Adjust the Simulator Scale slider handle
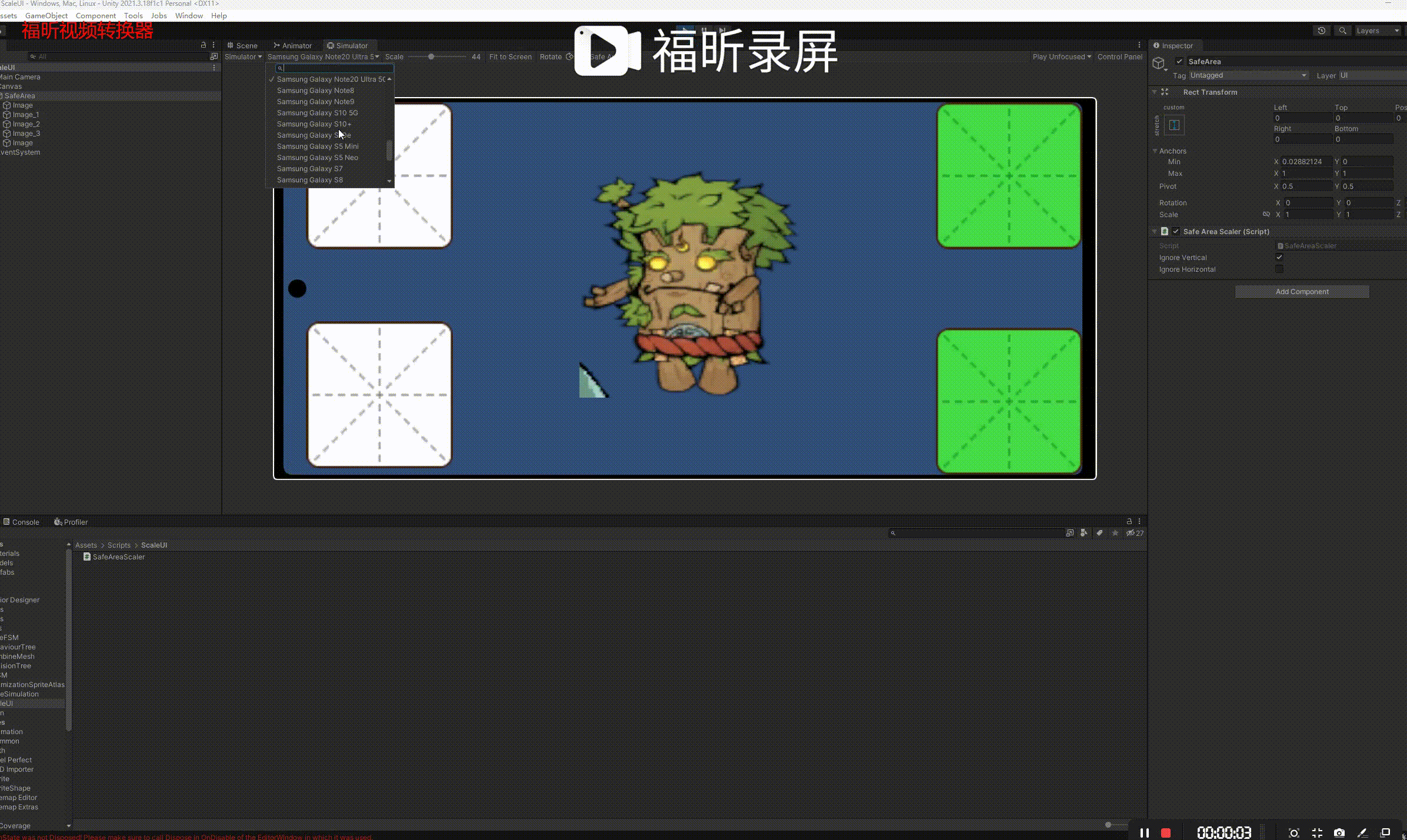Screen dimensions: 1407x840 click(x=431, y=56)
